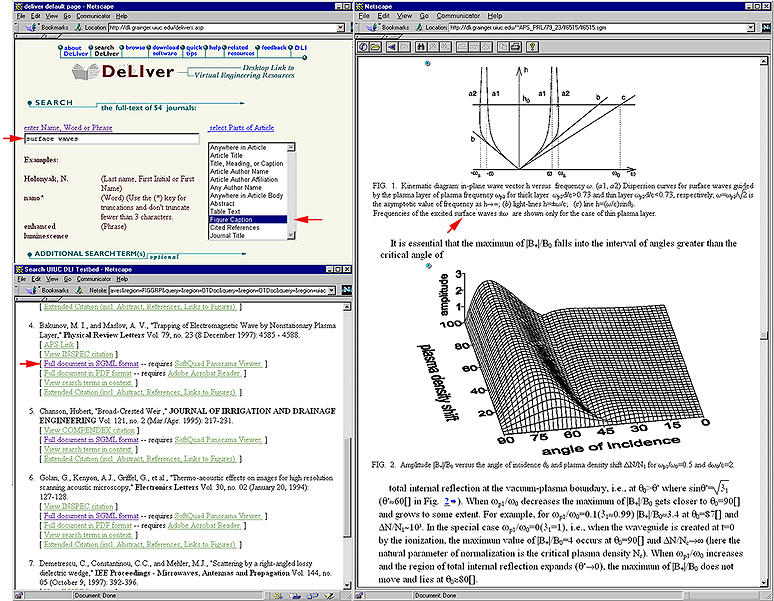The image size is (774, 601).
Task: Click 'help' navigation link
Action: (215, 47)
